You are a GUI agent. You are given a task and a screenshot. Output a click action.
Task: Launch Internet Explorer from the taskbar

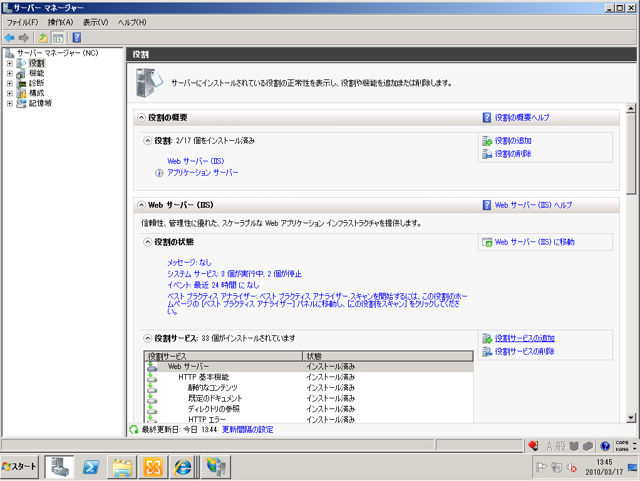[182, 467]
